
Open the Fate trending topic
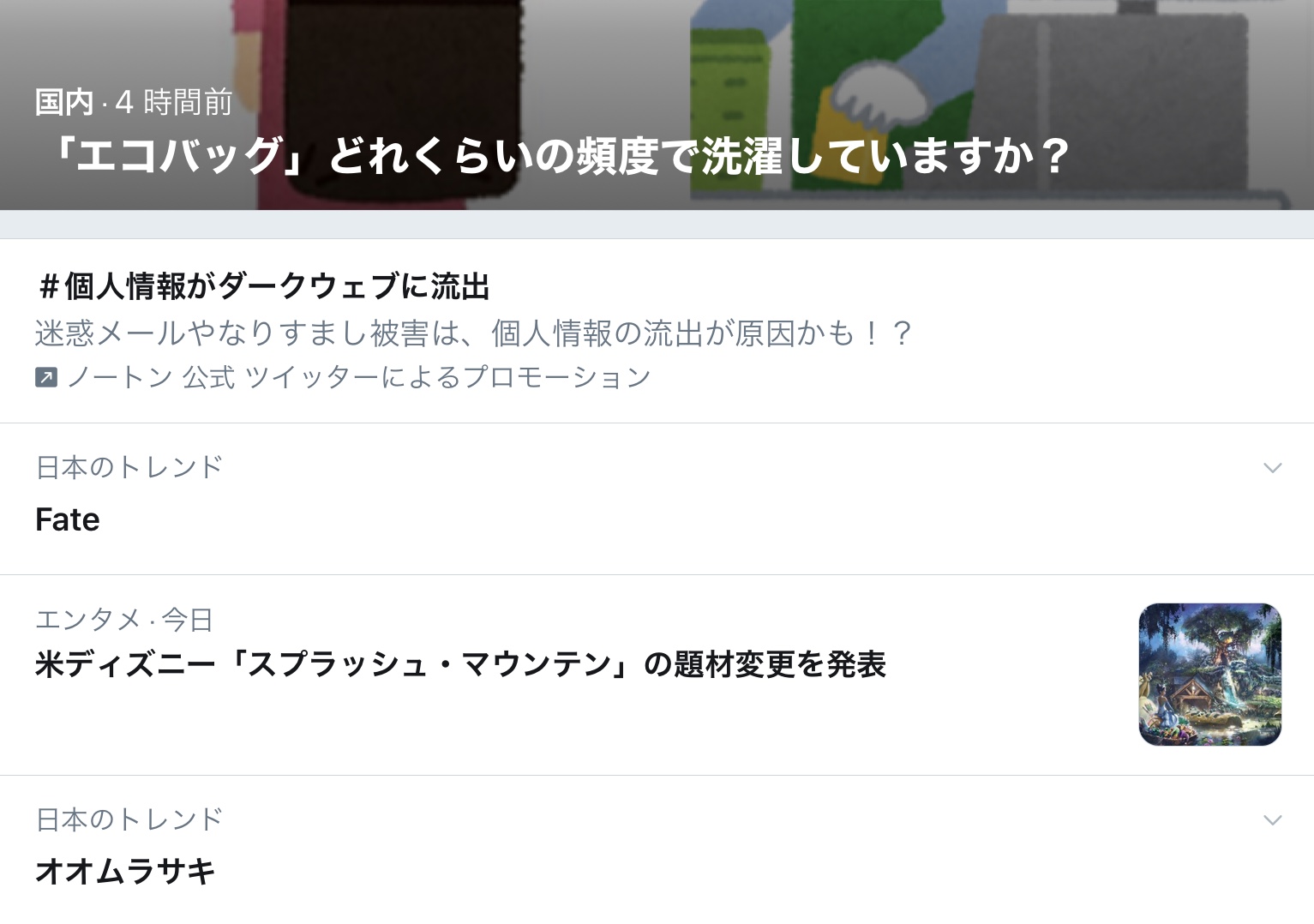[68, 519]
